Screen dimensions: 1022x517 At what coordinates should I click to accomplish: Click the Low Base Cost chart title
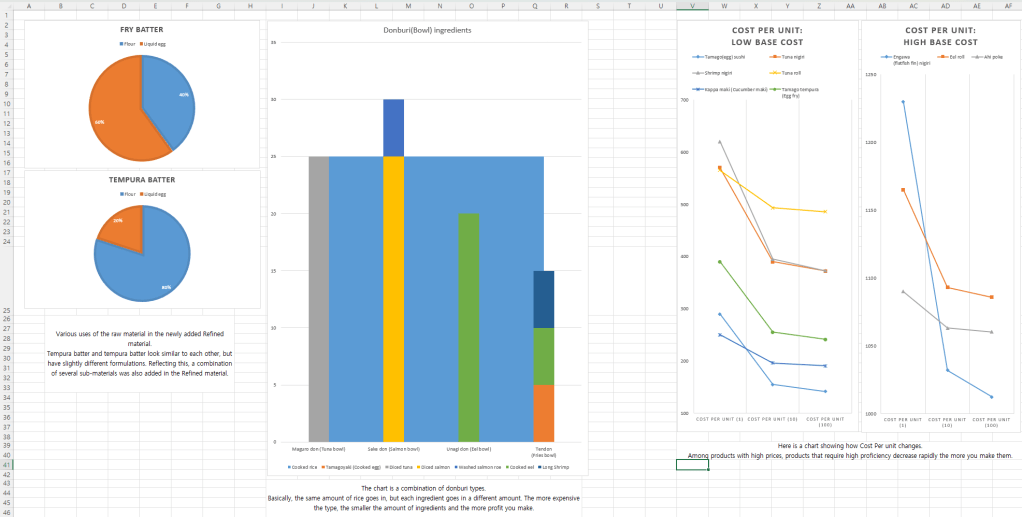tap(767, 37)
